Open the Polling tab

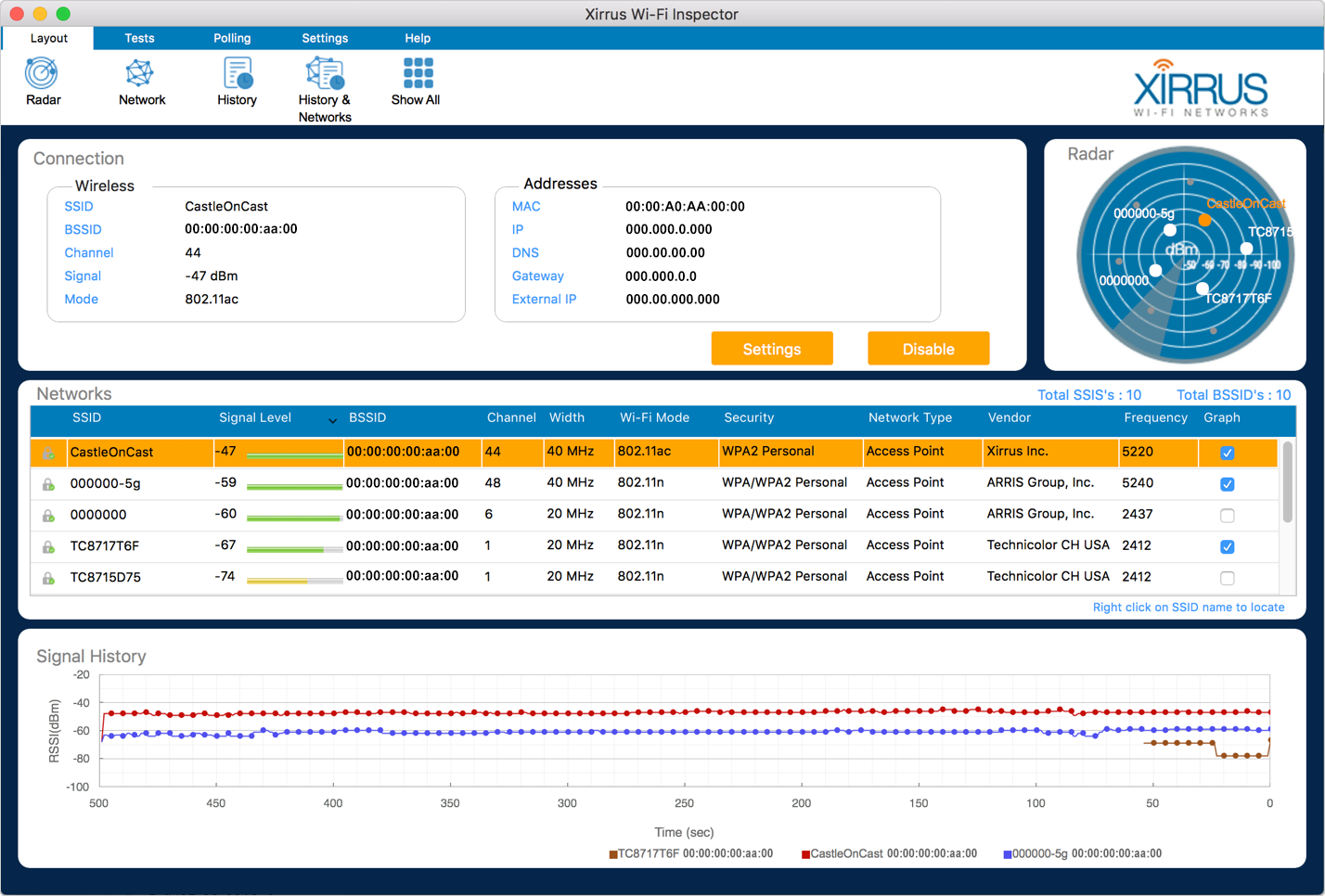pos(232,38)
